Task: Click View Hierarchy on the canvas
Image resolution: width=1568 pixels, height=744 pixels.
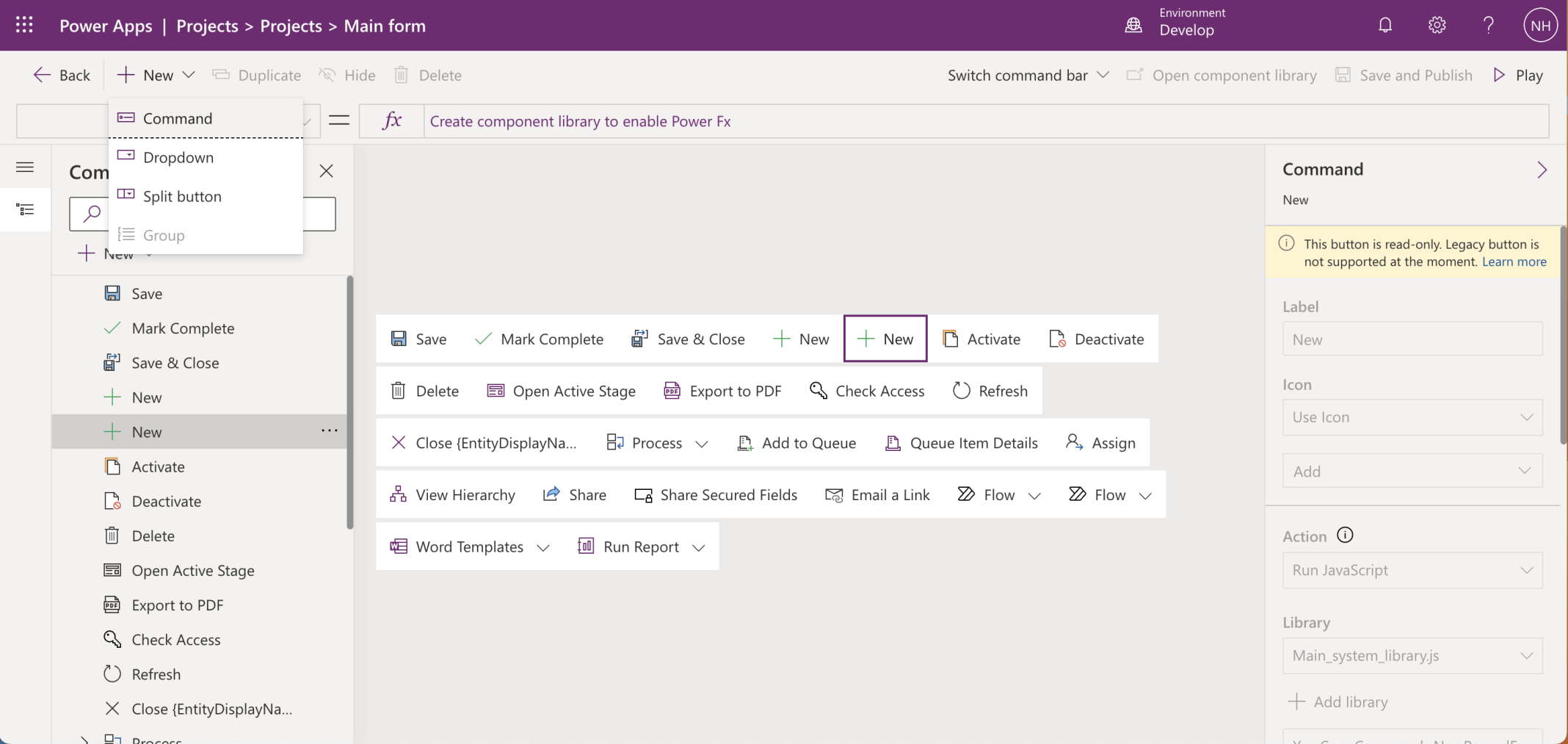Action: point(452,495)
